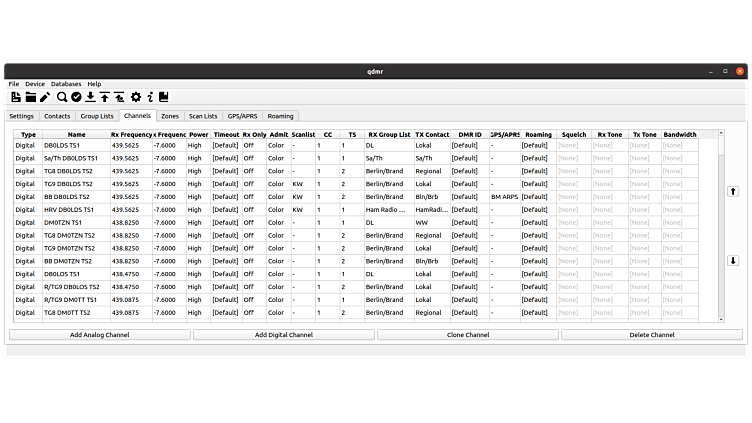
Task: Open the Databases menu
Action: 66,84
